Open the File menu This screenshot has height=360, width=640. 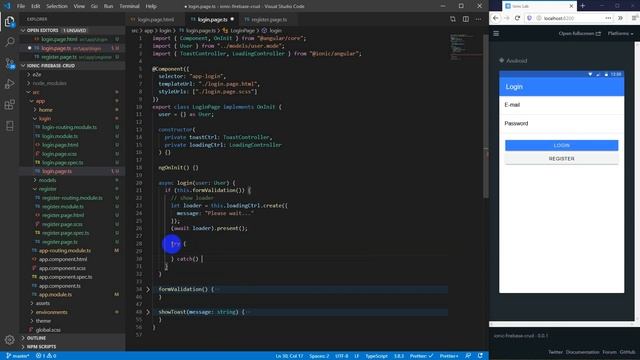21,6
